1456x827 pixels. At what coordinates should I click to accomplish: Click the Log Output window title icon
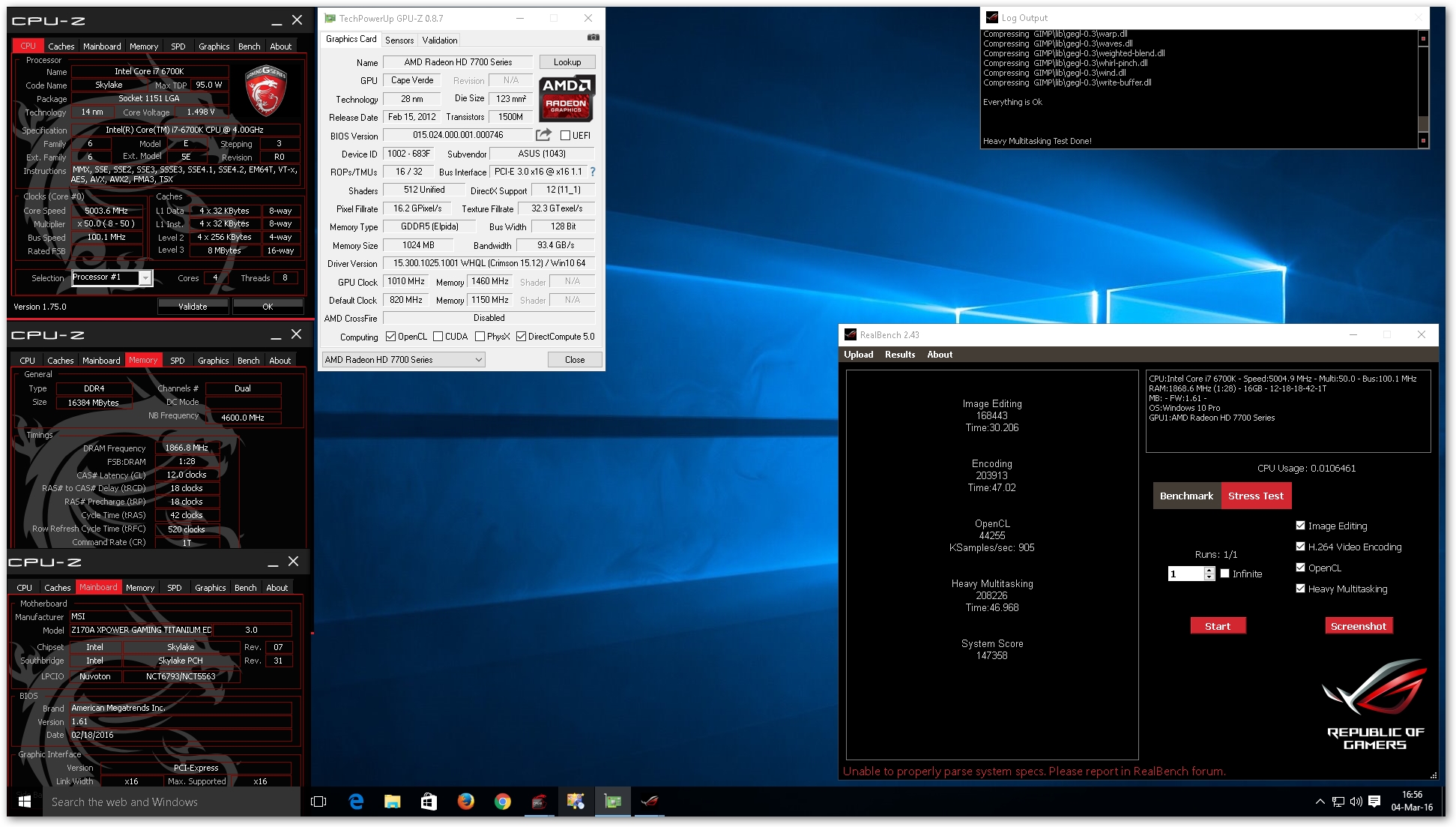click(x=992, y=17)
